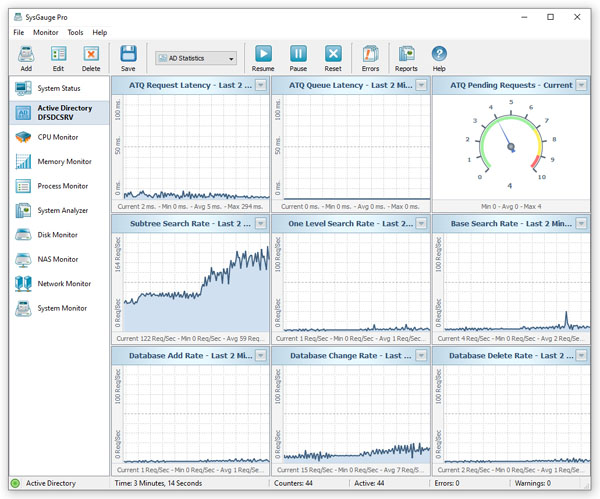Open System Analyzer from the sidebar
This screenshot has height=499, width=600.
59,210
